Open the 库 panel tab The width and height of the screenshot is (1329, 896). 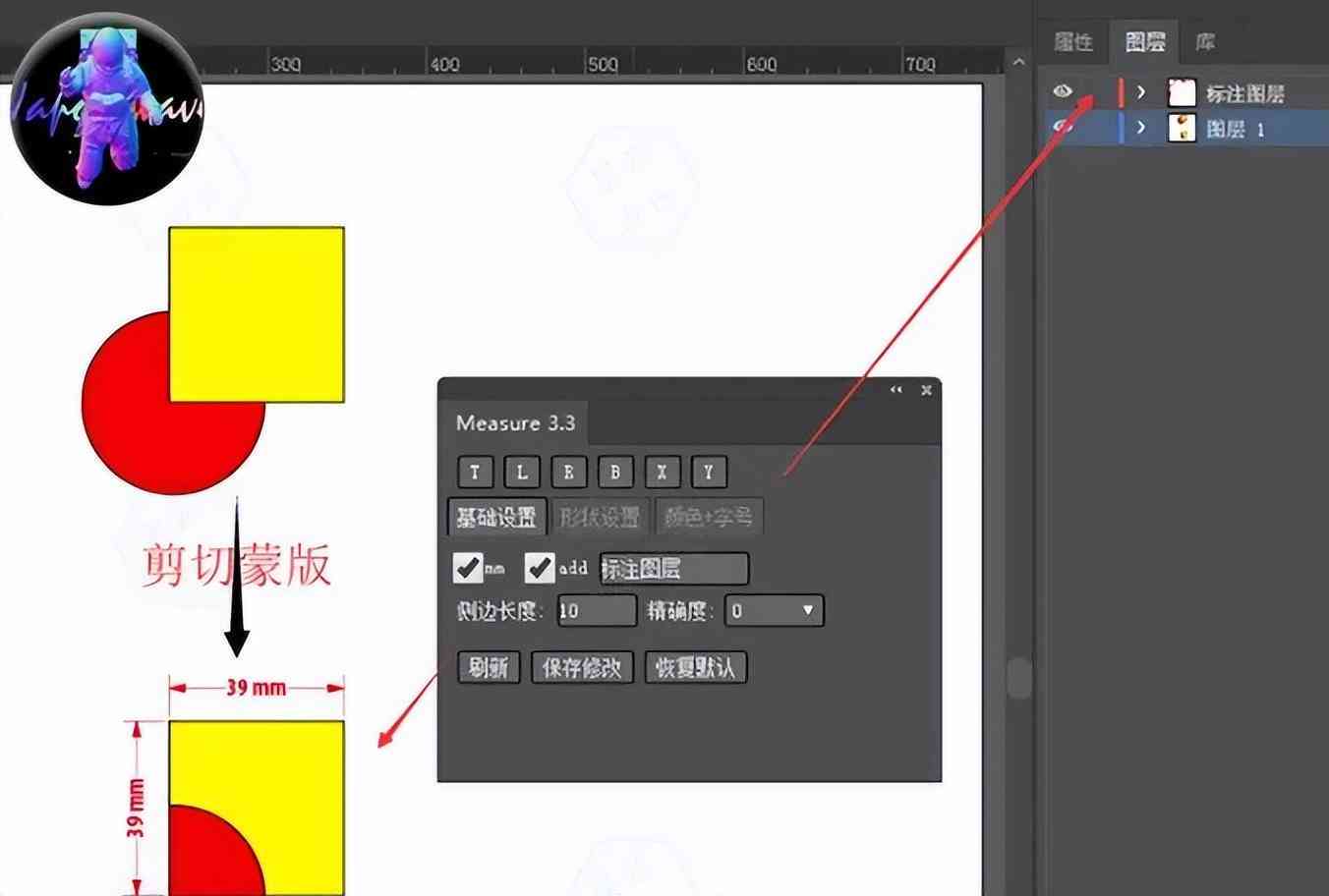tap(1205, 42)
